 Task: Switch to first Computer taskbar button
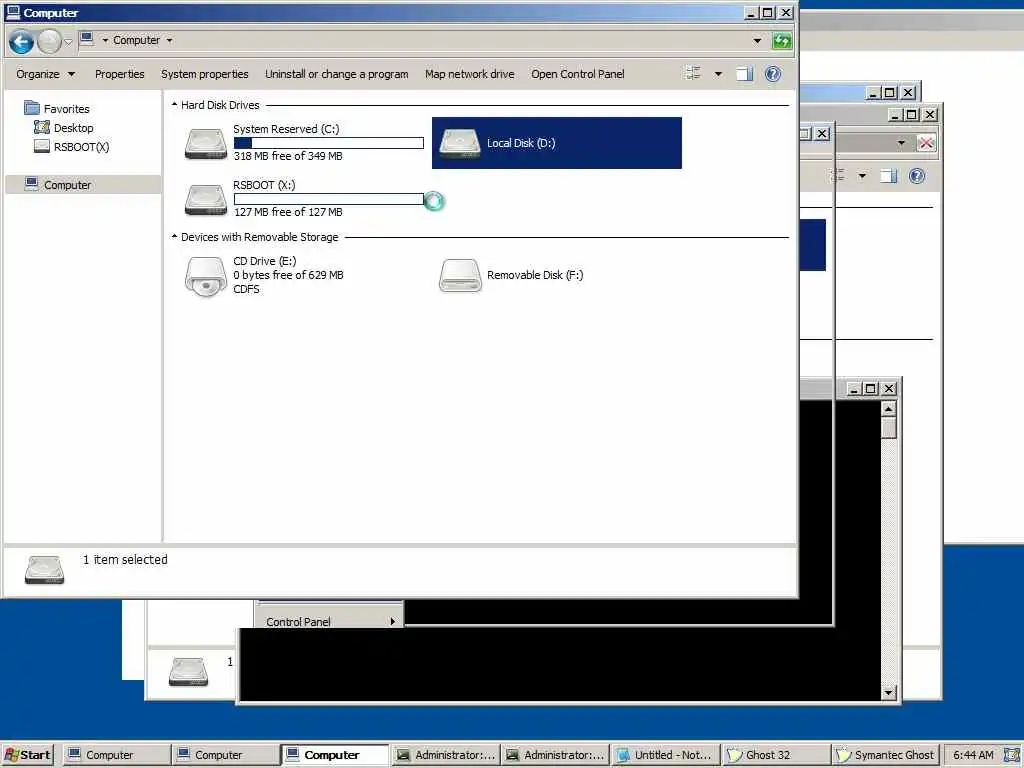[118, 755]
